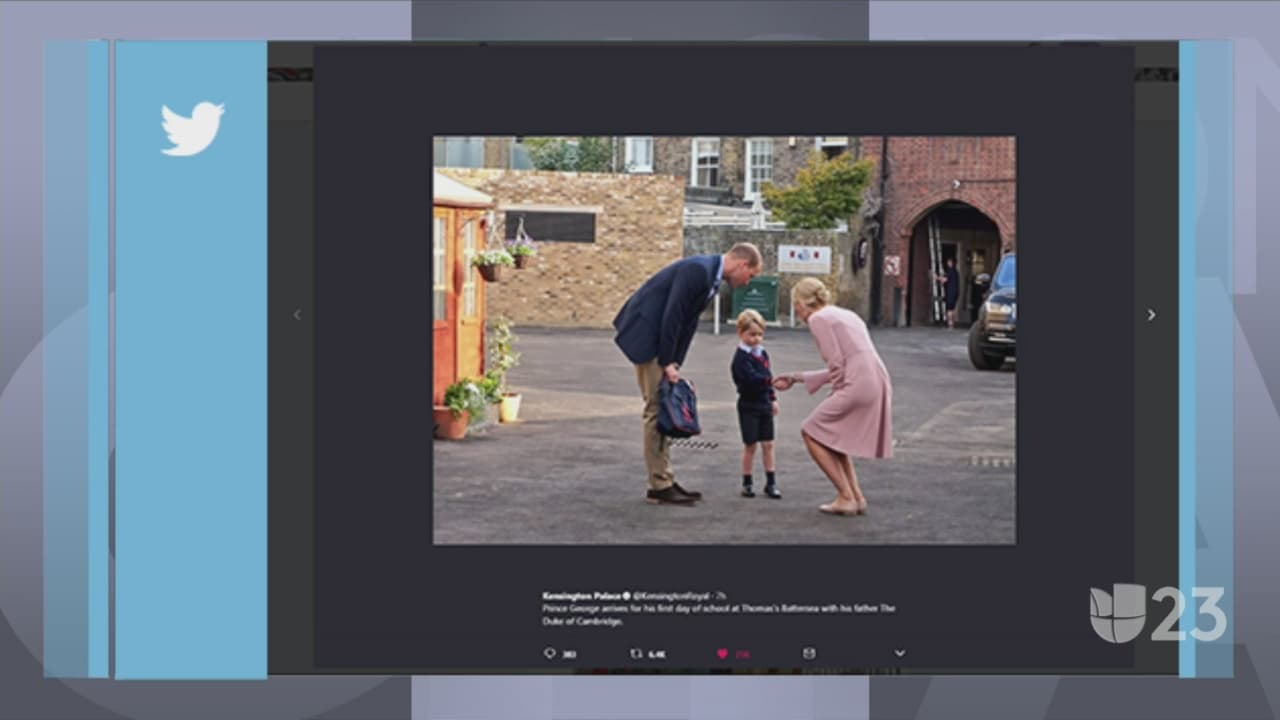This screenshot has width=1280, height=720.
Task: Retweet using the retweet arrows icon
Action: (x=636, y=653)
